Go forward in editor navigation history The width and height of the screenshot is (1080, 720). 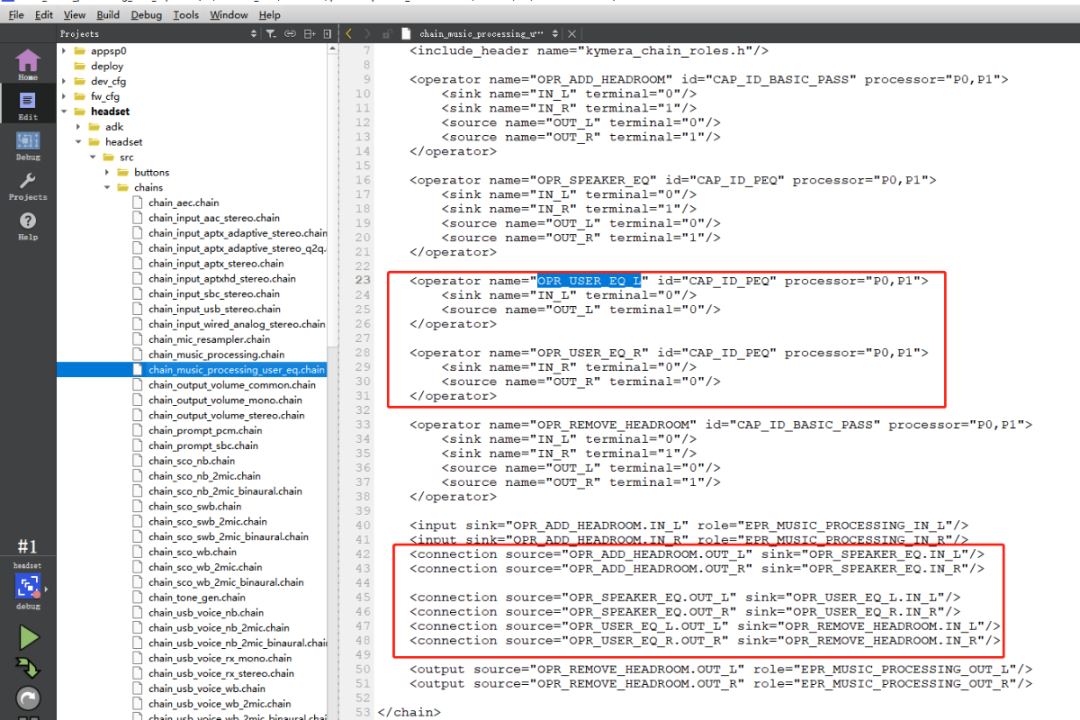(366, 34)
